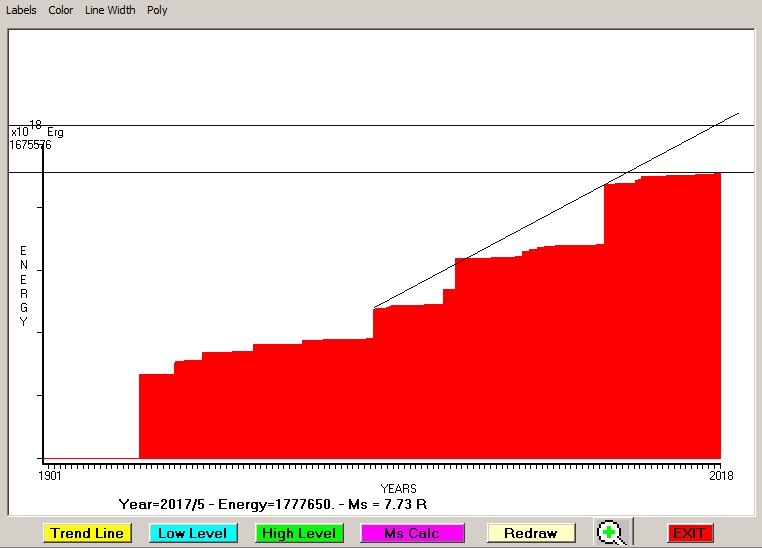762x548 pixels.
Task: Click the magnifier zoom-in icon
Action: 611,533
